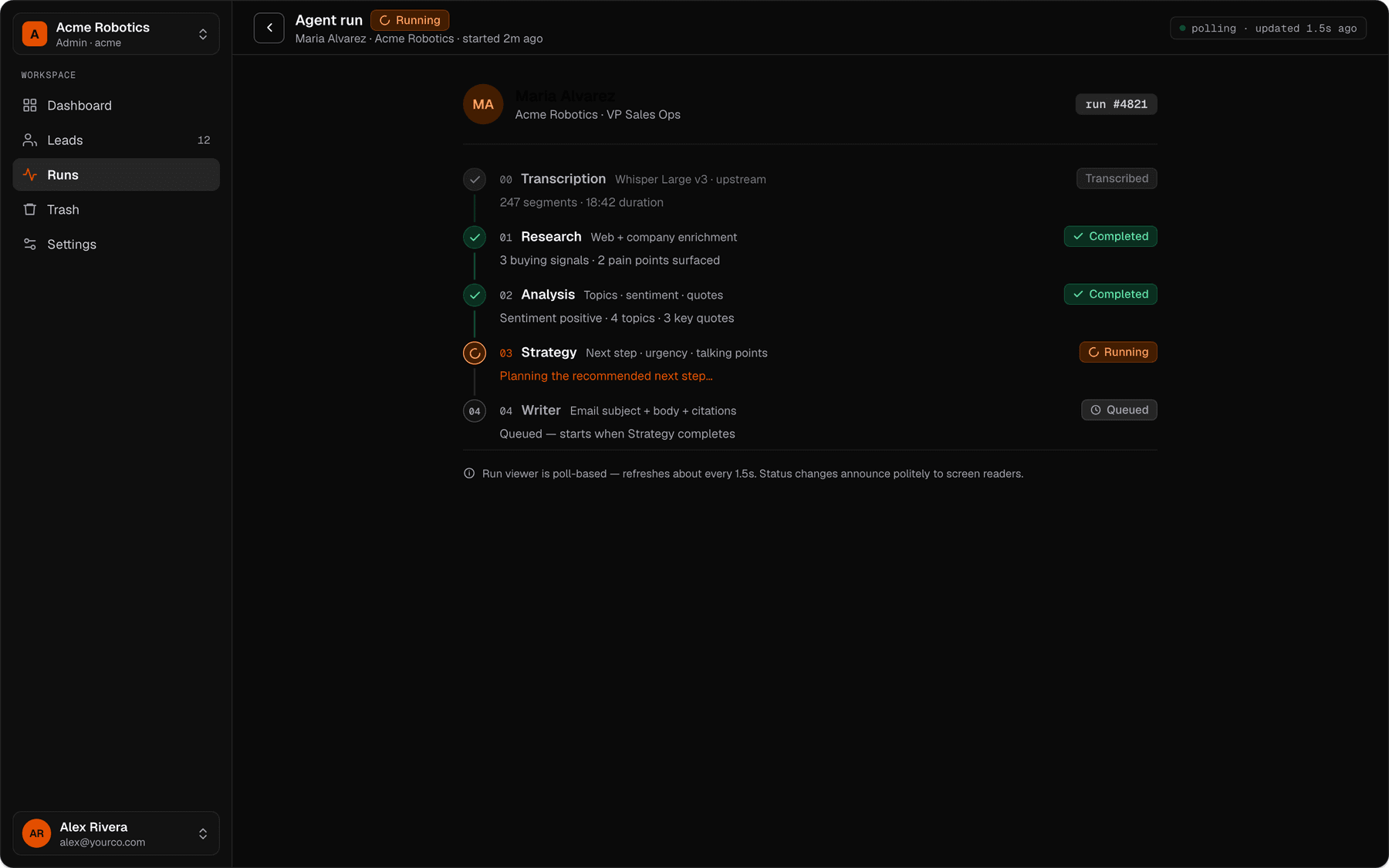
Task: Click the AR user avatar
Action: click(x=36, y=833)
